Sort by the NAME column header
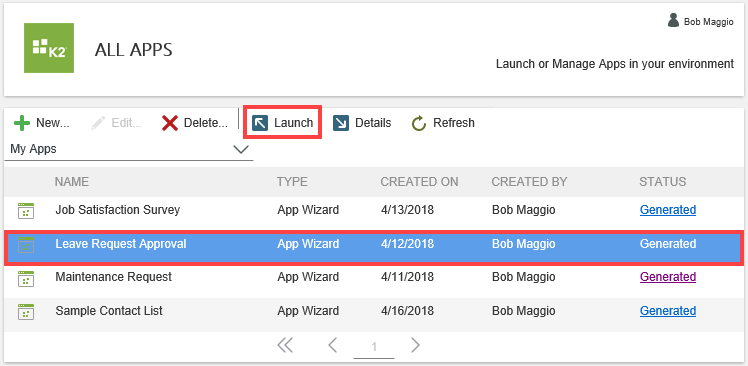 coord(72,182)
